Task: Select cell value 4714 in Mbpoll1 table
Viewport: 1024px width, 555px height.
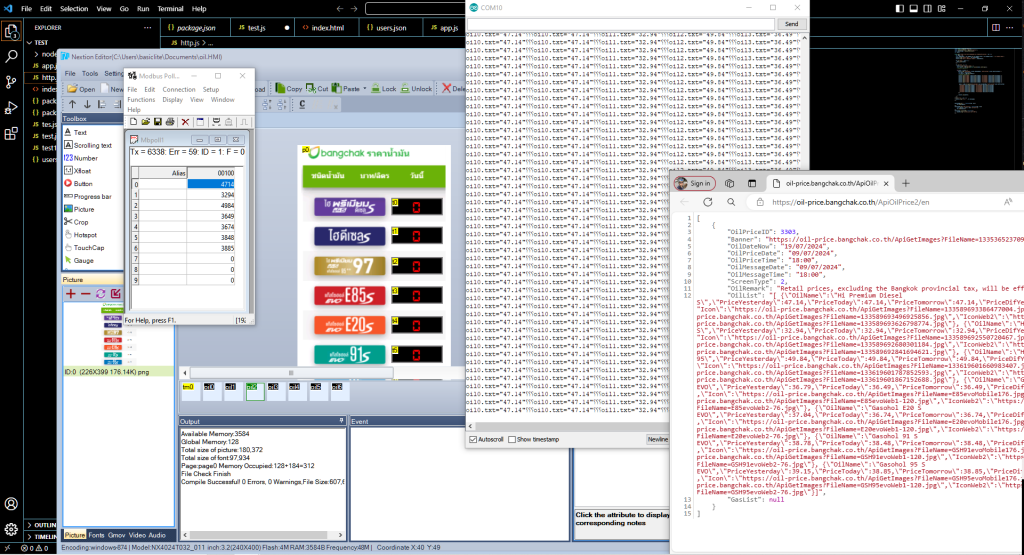Action: [x=210, y=184]
